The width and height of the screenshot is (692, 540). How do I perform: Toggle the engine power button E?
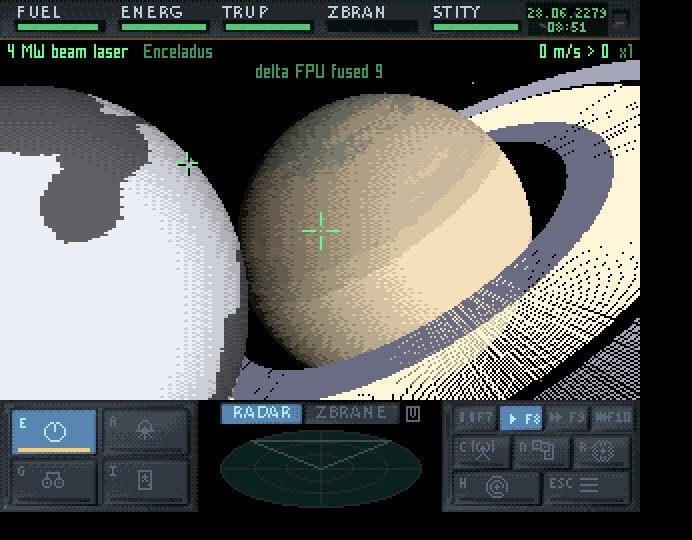click(54, 431)
